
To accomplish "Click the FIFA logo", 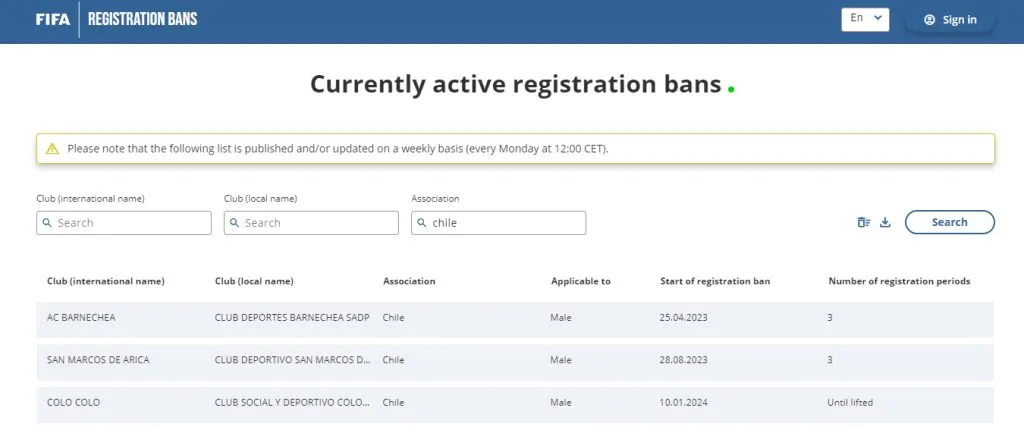I will coord(52,19).
